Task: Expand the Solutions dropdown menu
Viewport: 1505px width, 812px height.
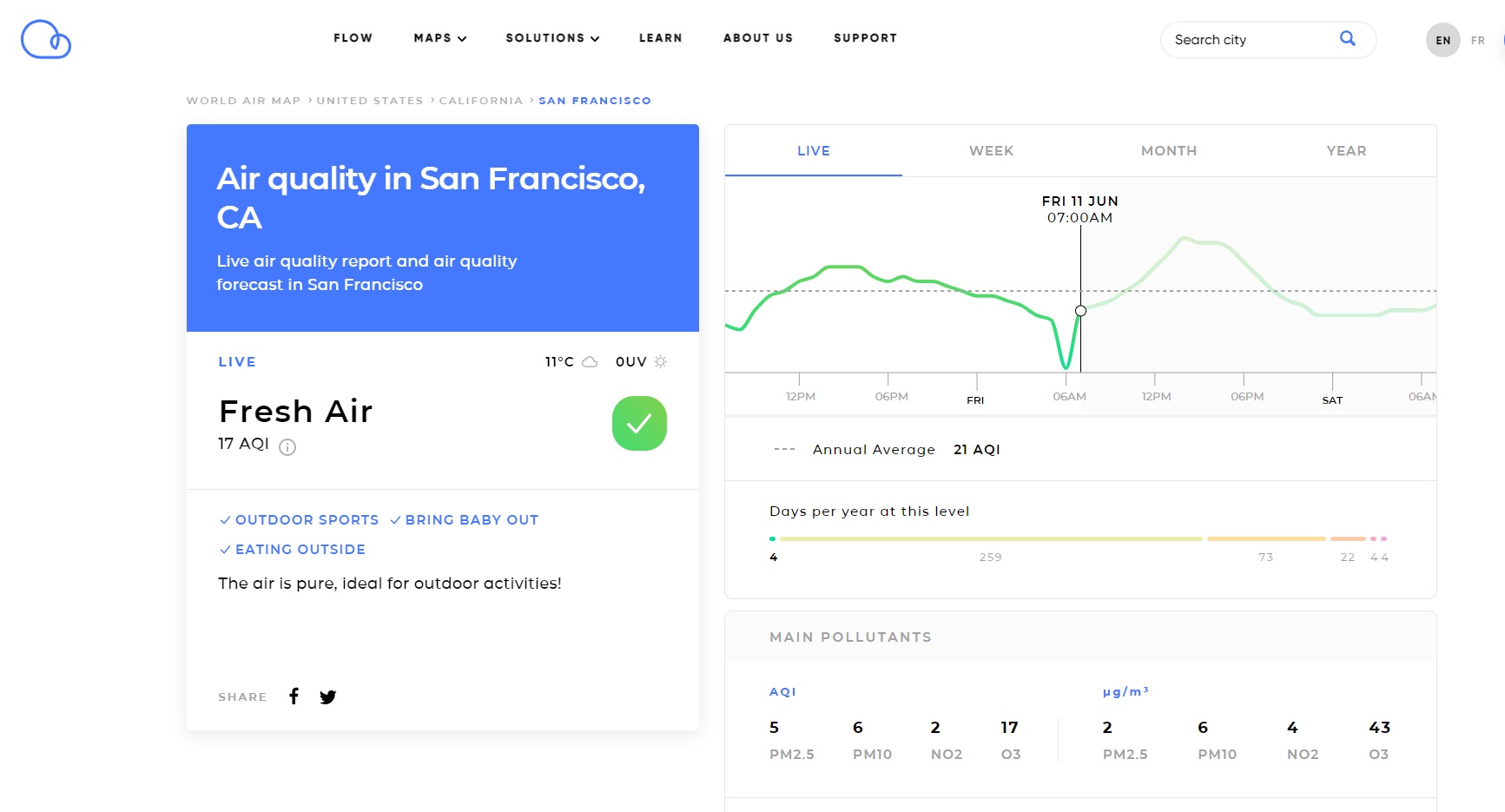Action: pyautogui.click(x=552, y=38)
